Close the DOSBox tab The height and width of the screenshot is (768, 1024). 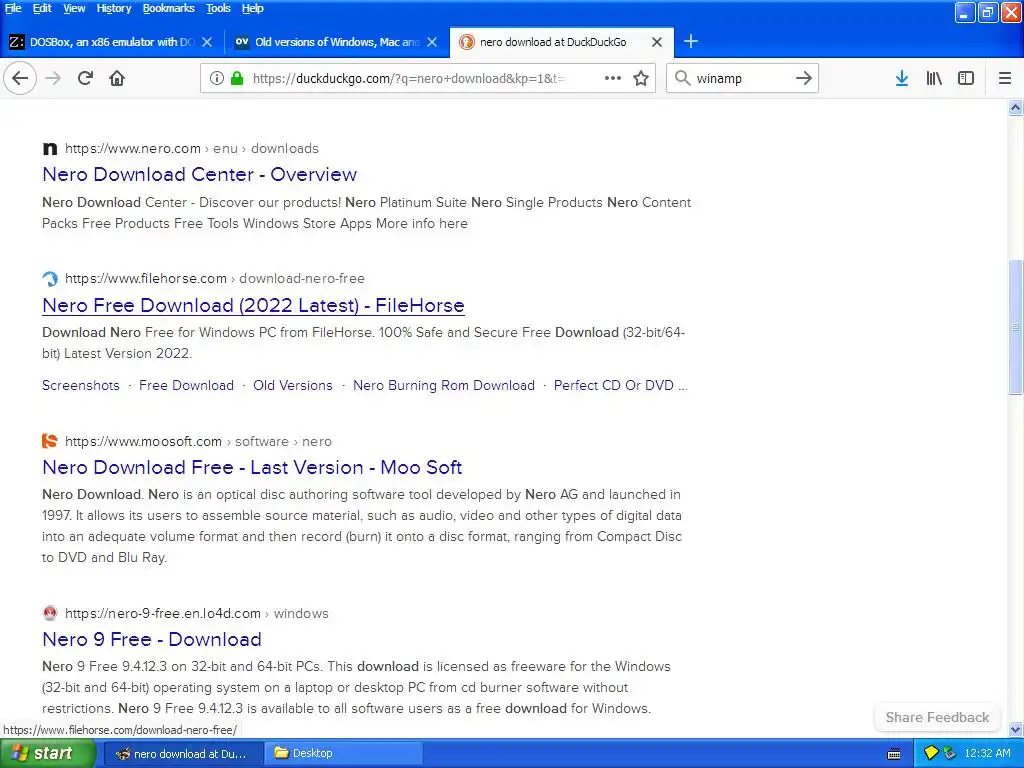[207, 42]
